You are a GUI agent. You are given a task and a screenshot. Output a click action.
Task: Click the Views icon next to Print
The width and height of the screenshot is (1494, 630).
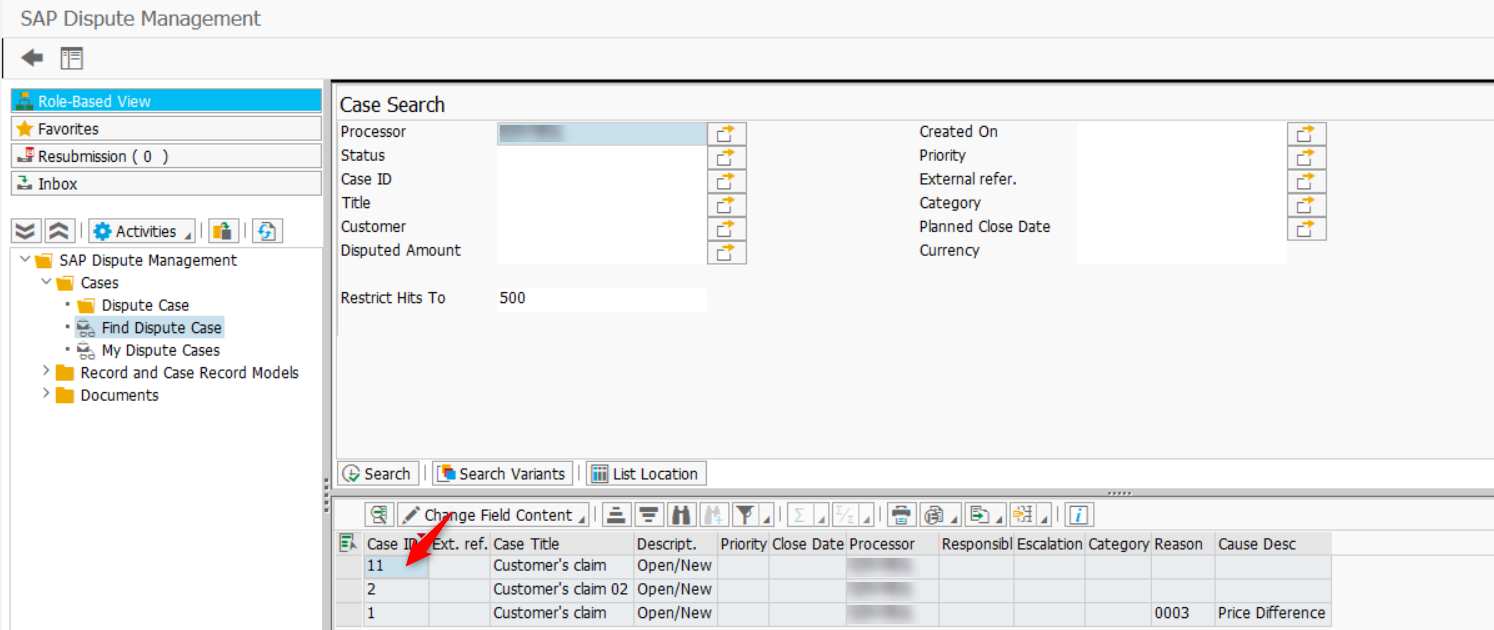[x=936, y=515]
